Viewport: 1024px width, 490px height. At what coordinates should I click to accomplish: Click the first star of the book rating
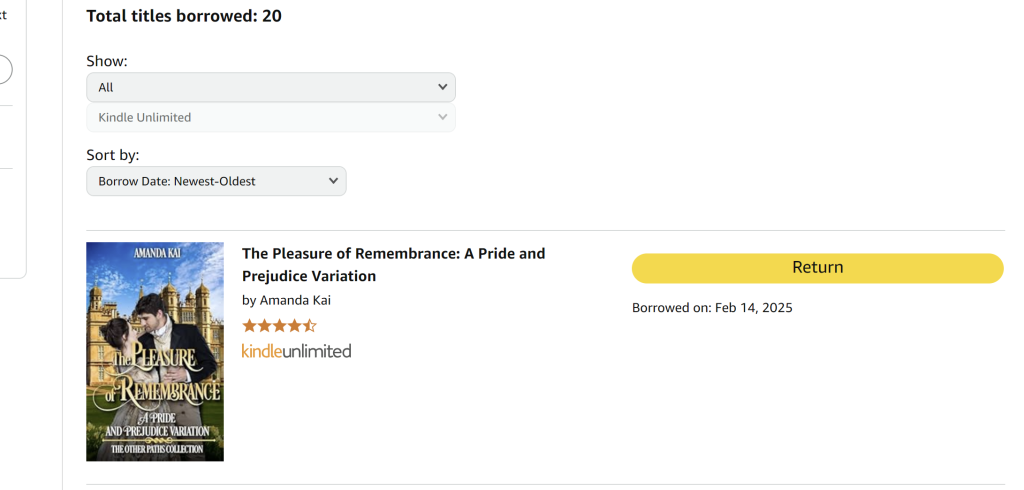click(249, 325)
